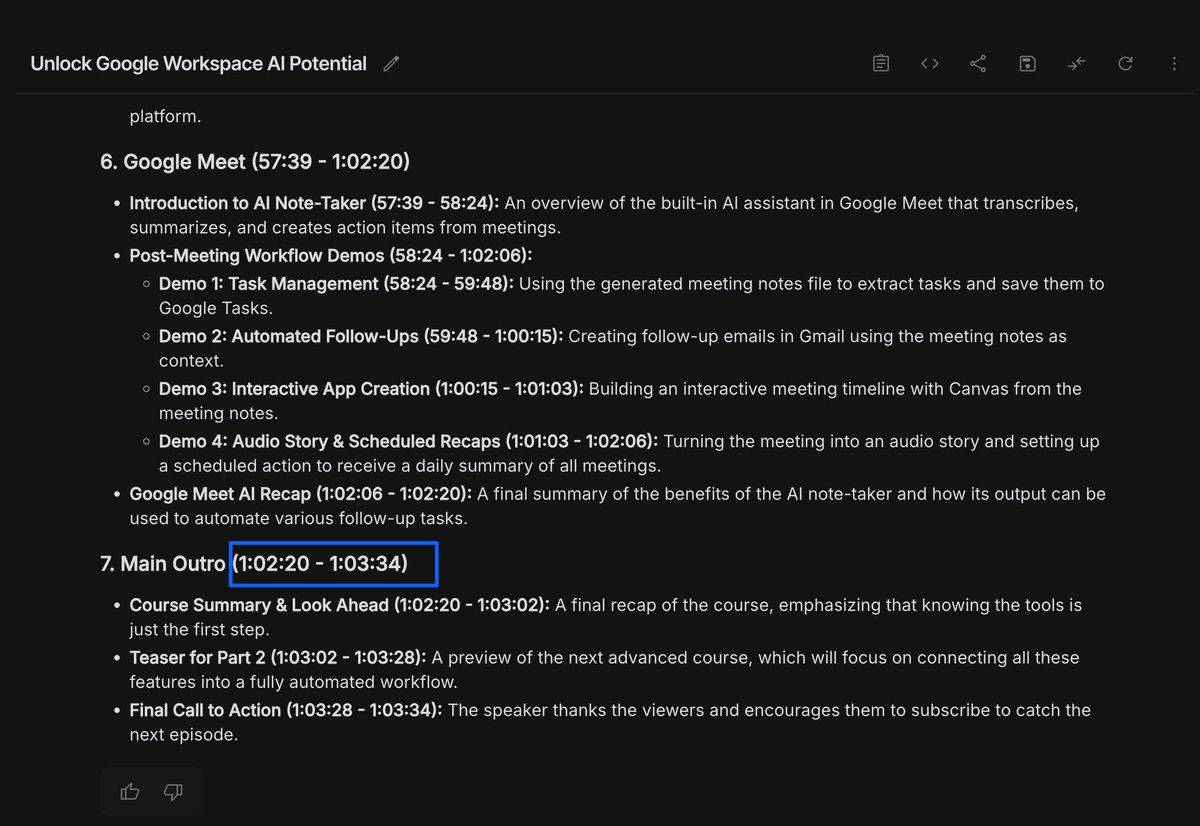
Task: Click the collapse arrows icon
Action: coord(1076,64)
